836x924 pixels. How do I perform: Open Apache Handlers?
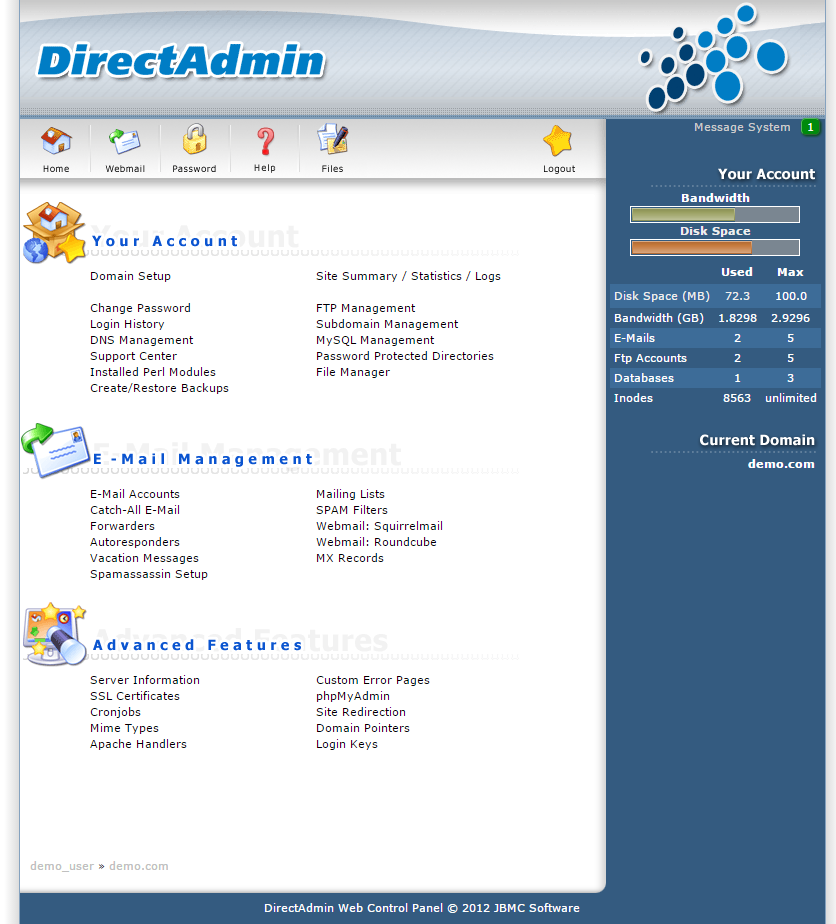[138, 744]
